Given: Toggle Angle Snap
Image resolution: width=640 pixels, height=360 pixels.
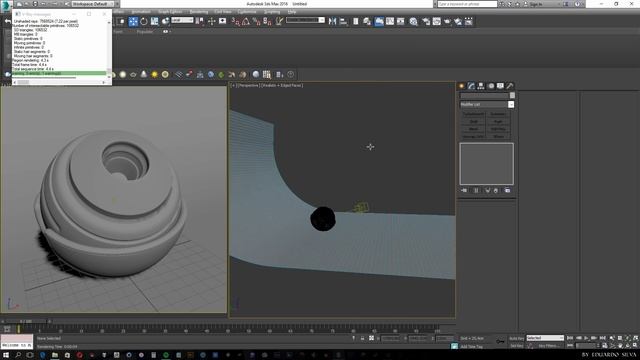Looking at the screenshot, I should click(x=246, y=21).
